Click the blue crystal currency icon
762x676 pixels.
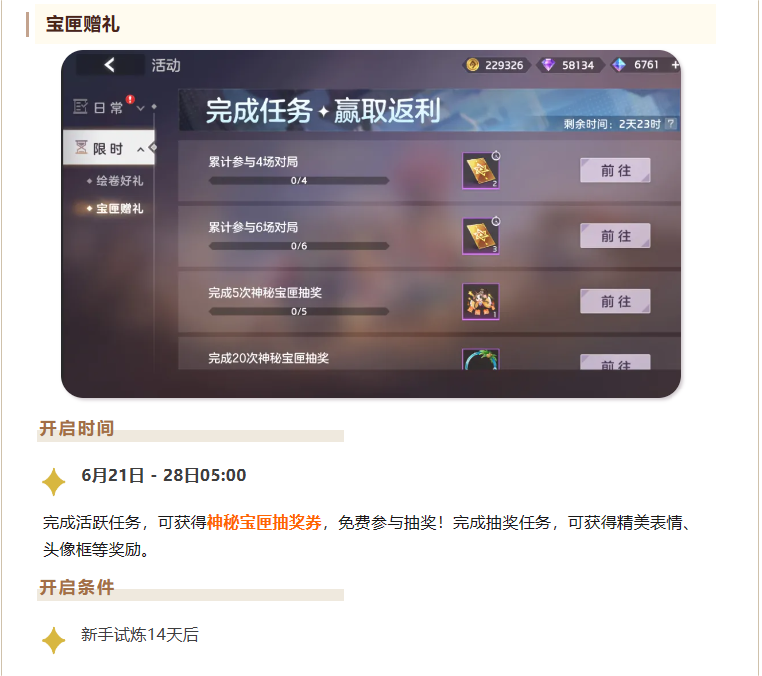click(619, 65)
